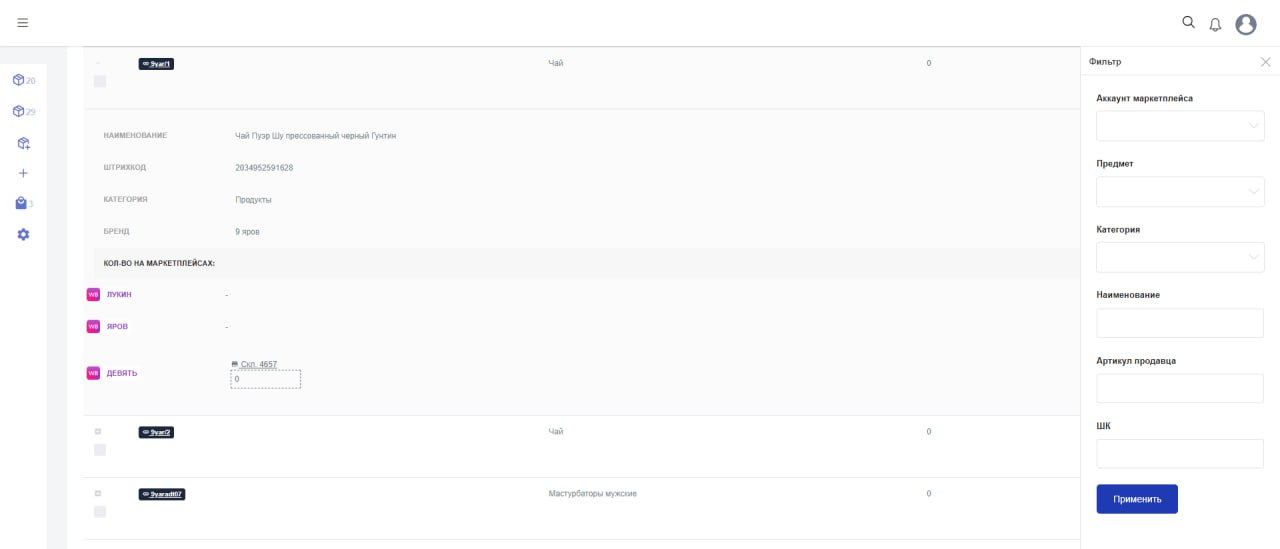Open the sidebar settings gear
Screen dimensions: 1280x549
click(23, 234)
